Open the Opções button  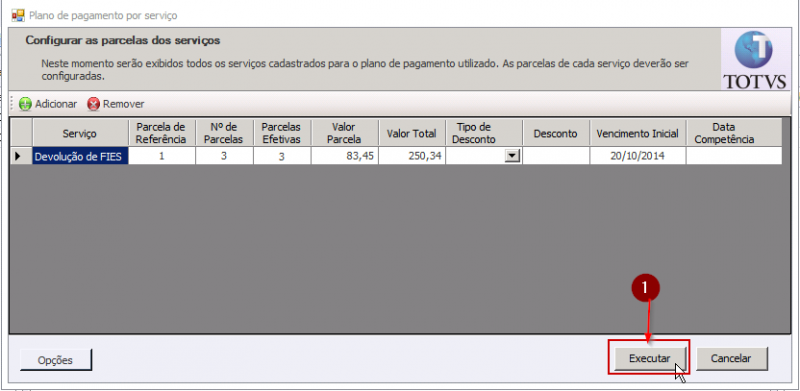click(56, 360)
